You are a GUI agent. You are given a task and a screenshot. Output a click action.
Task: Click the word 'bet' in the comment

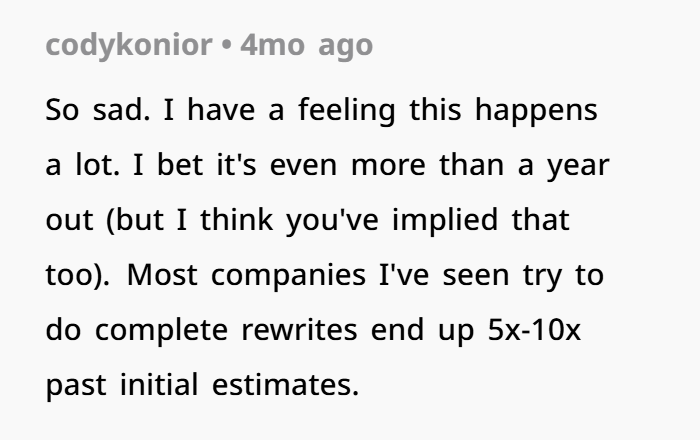pyautogui.click(x=180, y=165)
